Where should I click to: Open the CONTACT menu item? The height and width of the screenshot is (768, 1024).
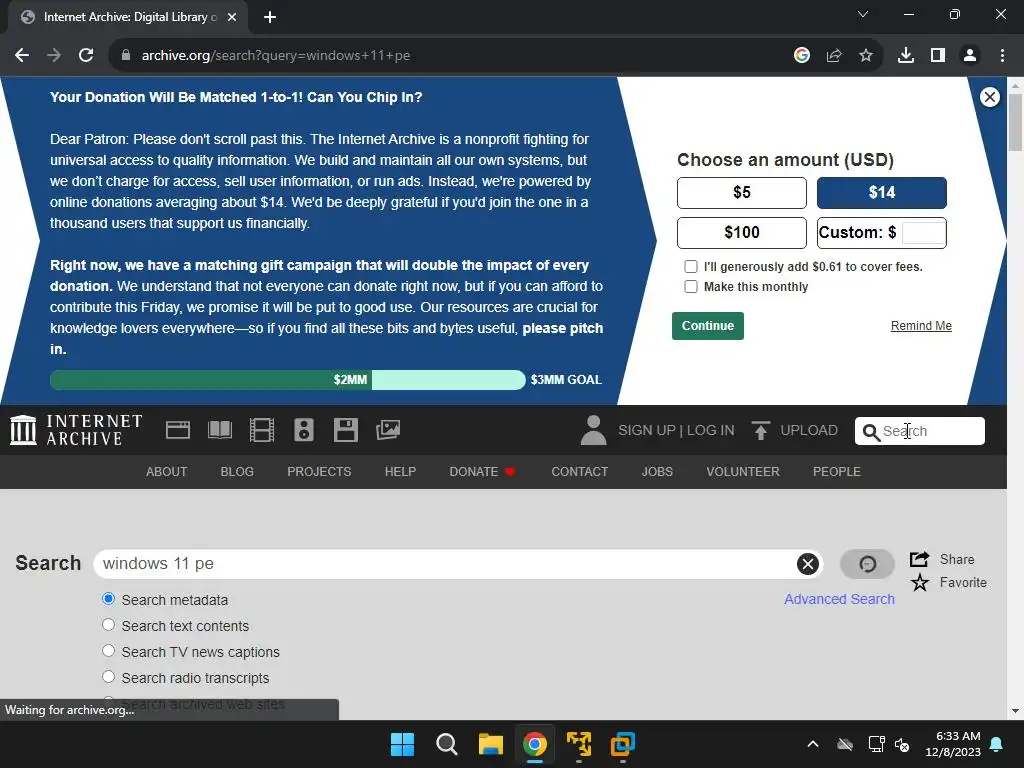tap(579, 472)
